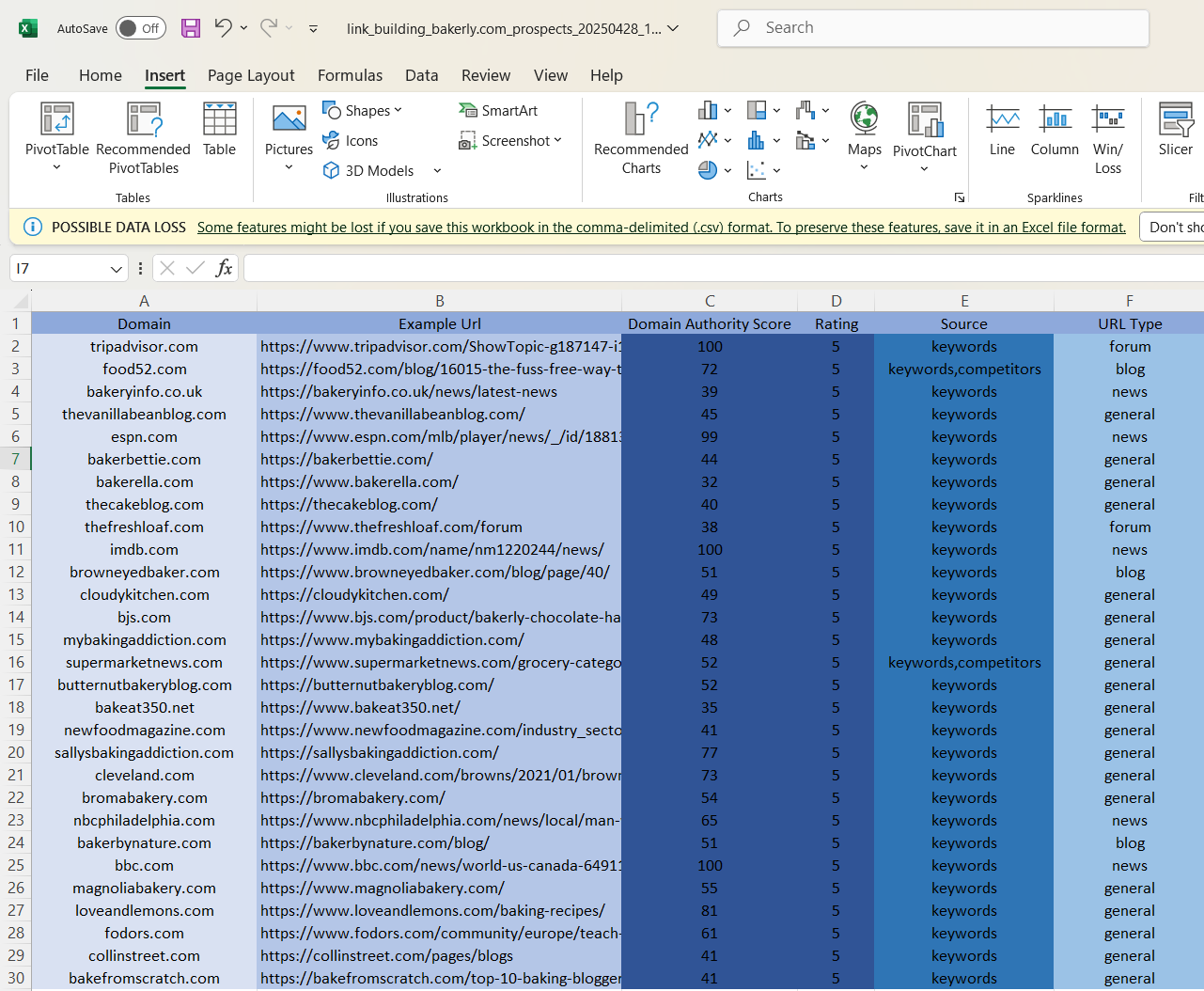Open the Shapes gallery
Screen dimensions: 1204x991
click(362, 110)
